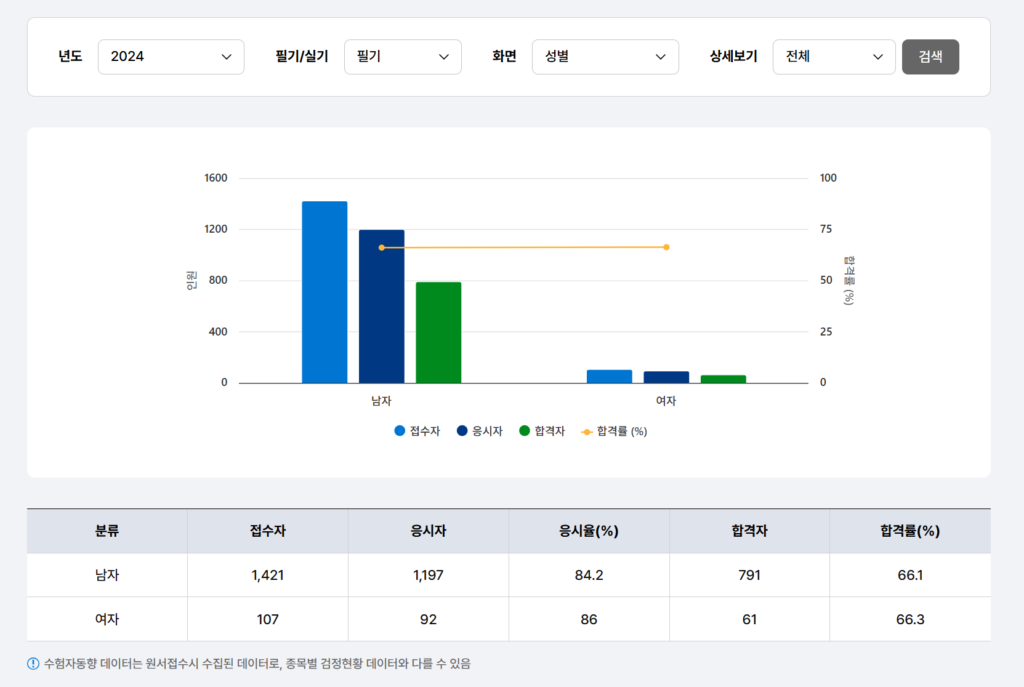Click the 남자 합격자 green bar
This screenshot has width=1024, height=687.
438,332
